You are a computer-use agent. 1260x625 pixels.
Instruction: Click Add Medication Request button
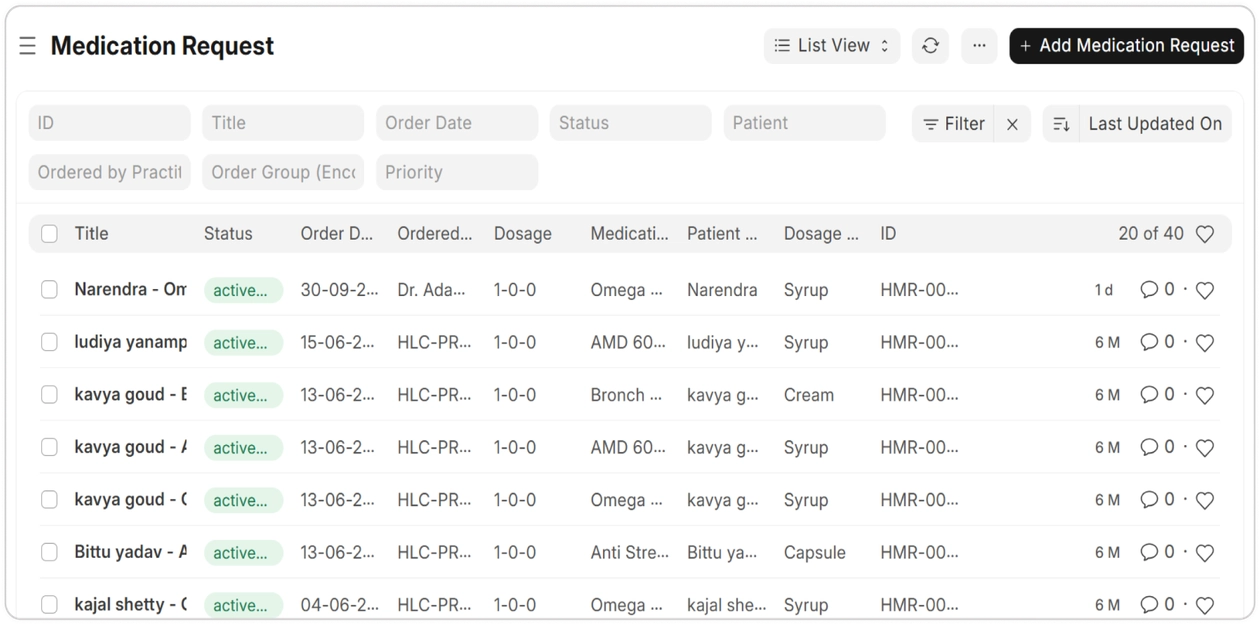pos(1126,46)
